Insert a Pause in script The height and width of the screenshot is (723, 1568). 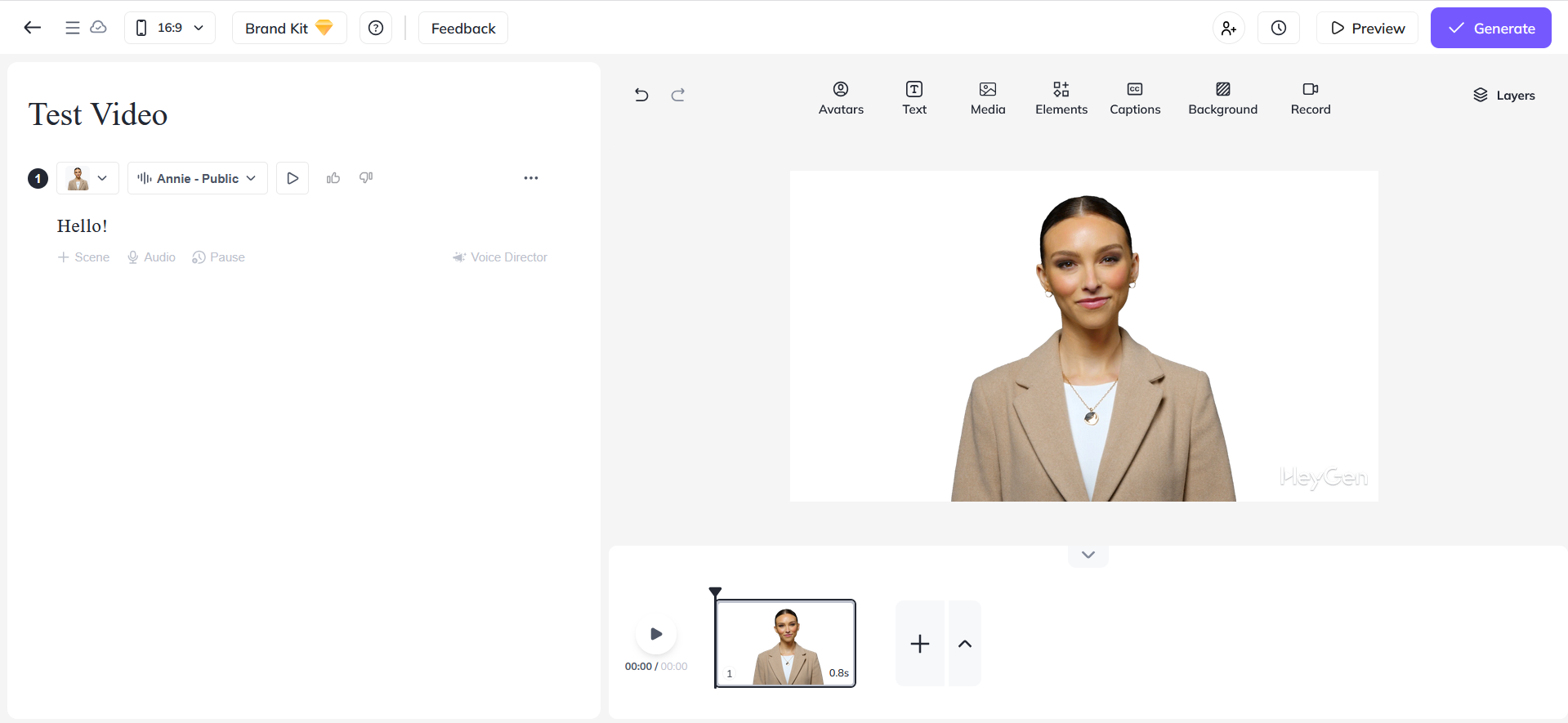[x=218, y=257]
